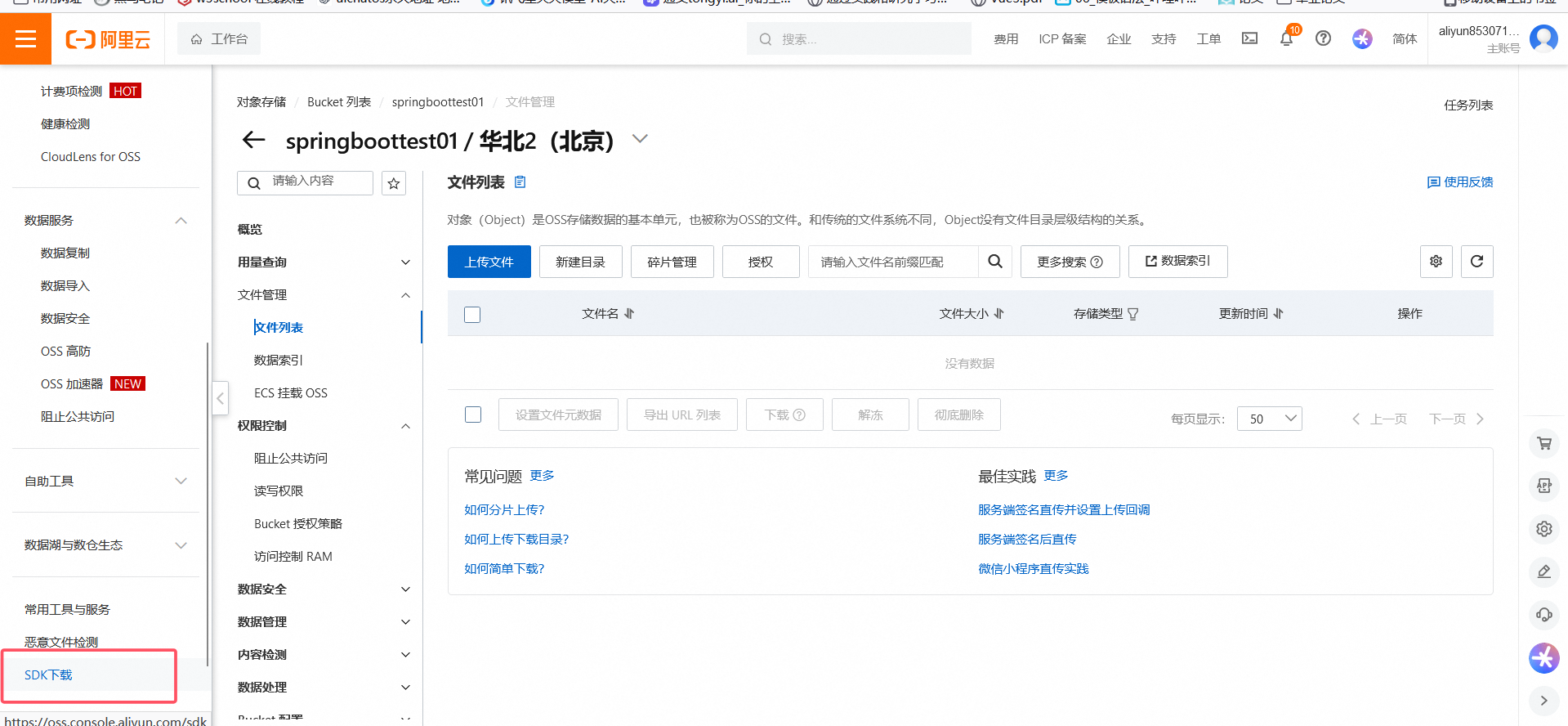The image size is (1568, 726).
Task: Open 微信小程序直传实践 link
Action: [1034, 569]
